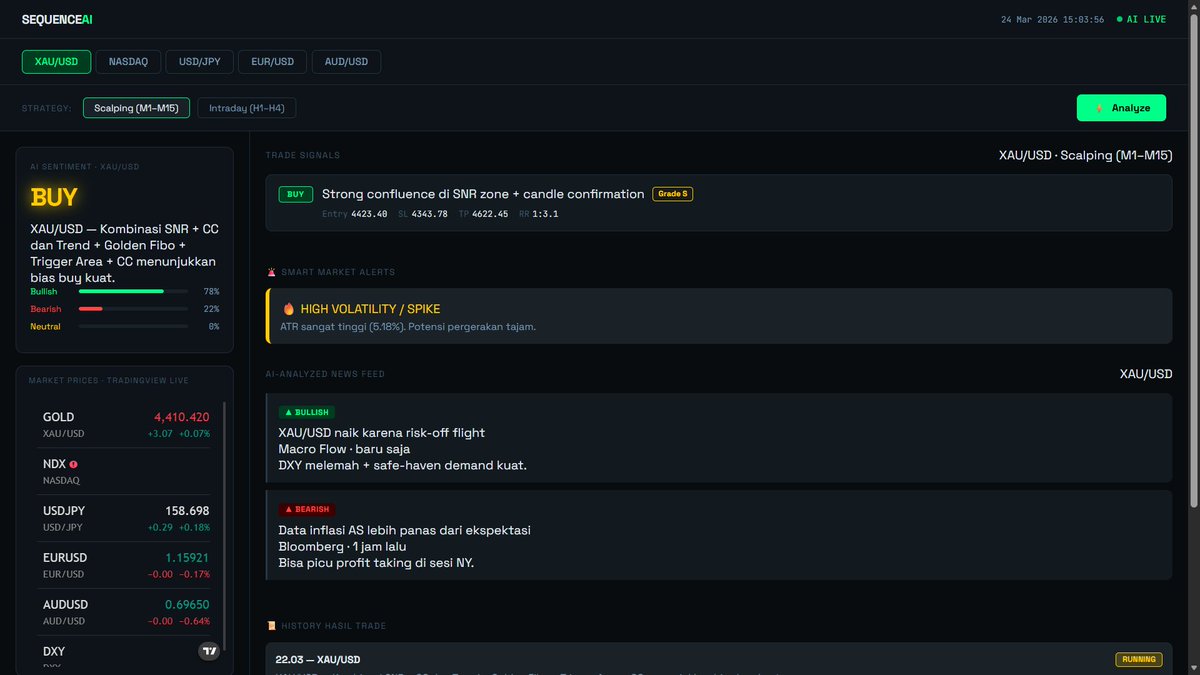
Task: Click the Grade S badge
Action: point(673,194)
